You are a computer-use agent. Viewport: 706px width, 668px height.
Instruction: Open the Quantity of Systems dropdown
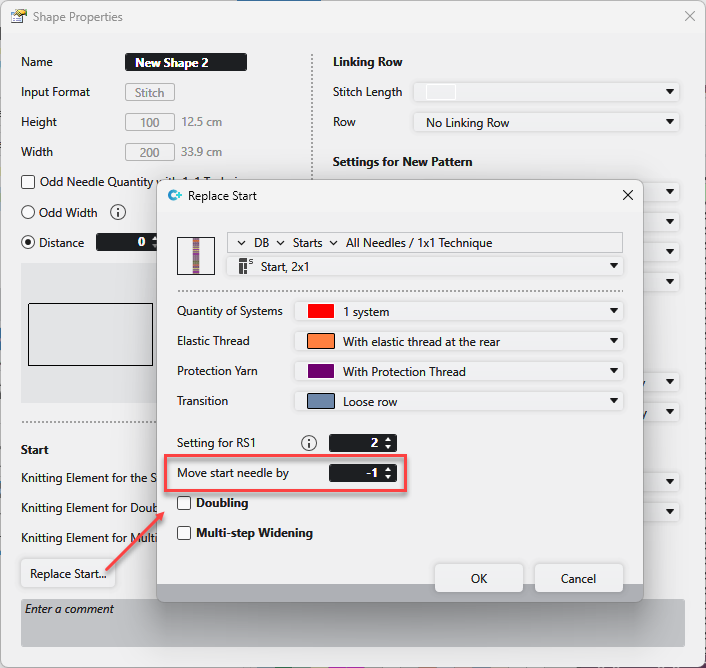point(459,311)
